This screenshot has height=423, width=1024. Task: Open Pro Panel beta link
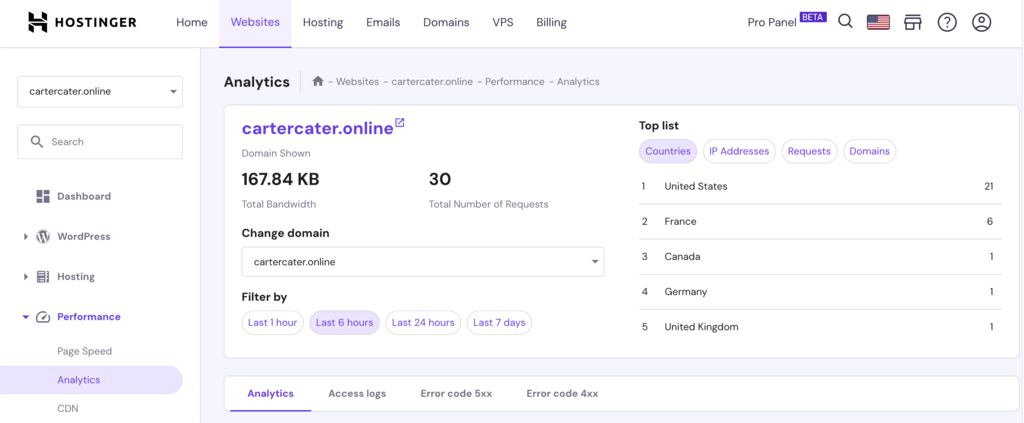tap(786, 22)
